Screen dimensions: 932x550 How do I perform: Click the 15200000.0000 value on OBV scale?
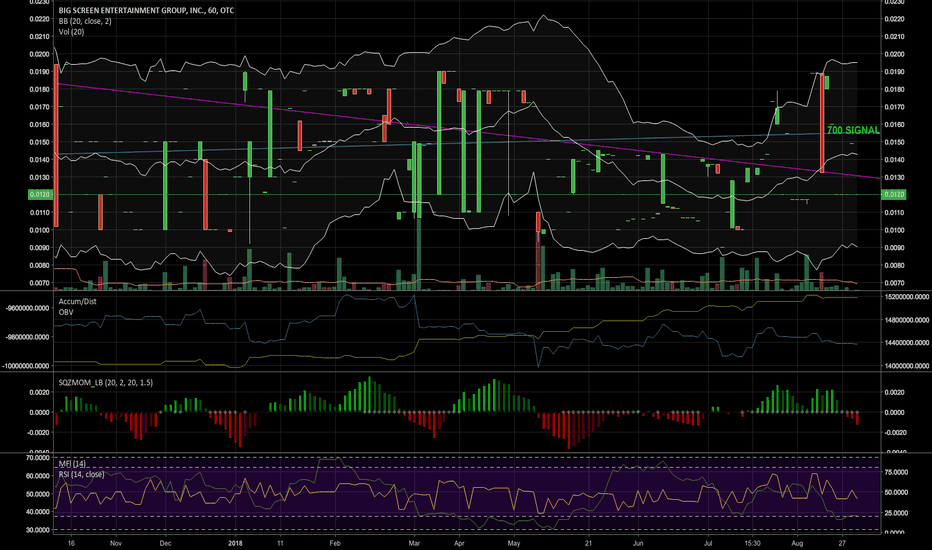(x=907, y=297)
